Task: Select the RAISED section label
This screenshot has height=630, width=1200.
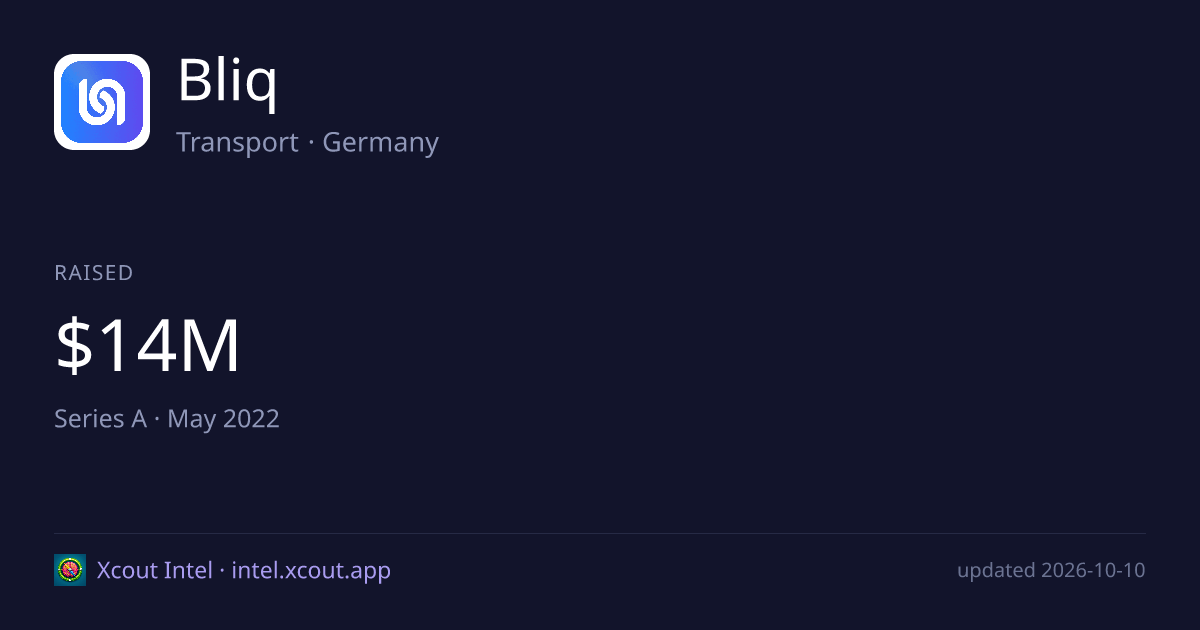Action: pyautogui.click(x=94, y=273)
